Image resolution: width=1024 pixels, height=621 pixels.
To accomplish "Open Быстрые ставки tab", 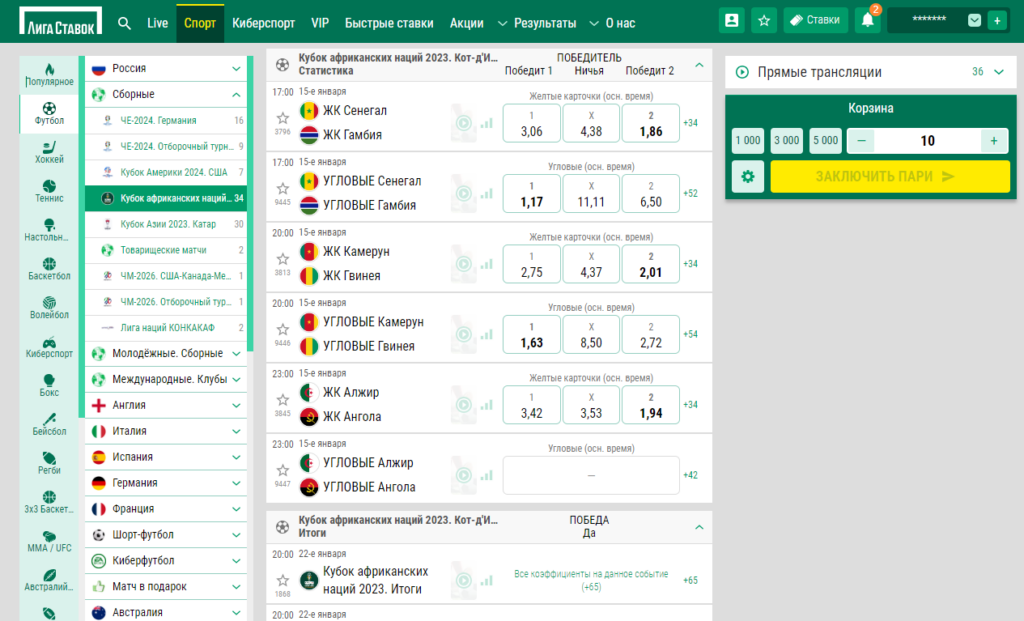I will click(x=389, y=23).
